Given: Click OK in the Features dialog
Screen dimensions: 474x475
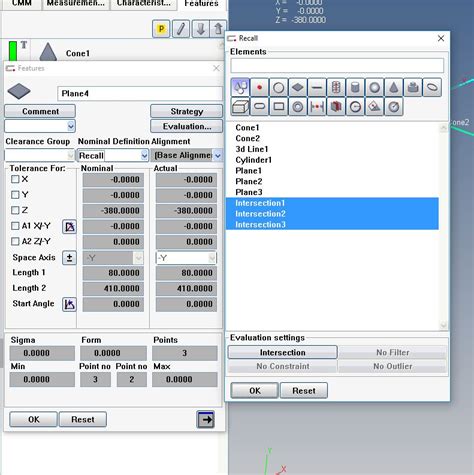Looking at the screenshot, I should tap(33, 419).
